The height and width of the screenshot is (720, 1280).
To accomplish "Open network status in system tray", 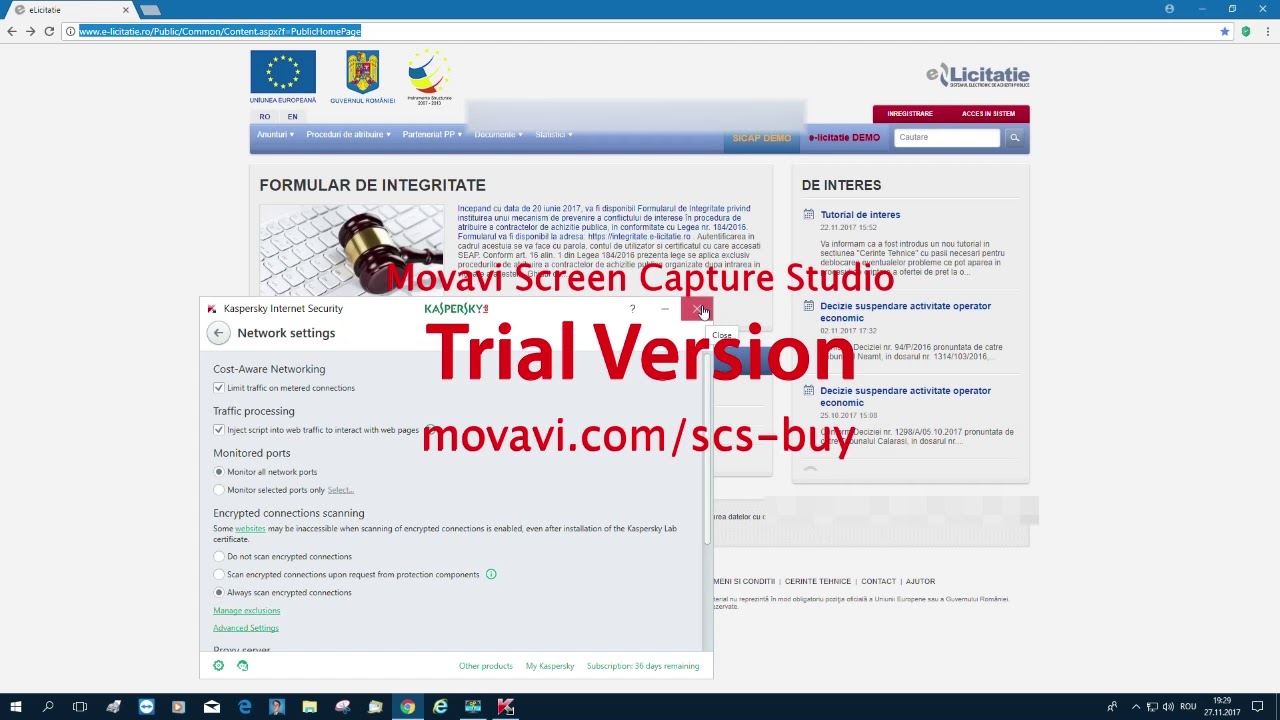I will click(x=1152, y=707).
